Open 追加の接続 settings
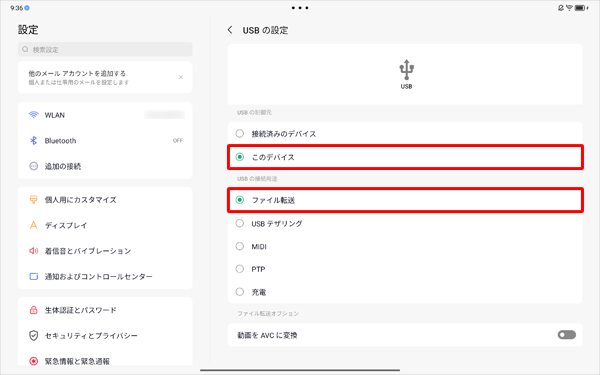The height and width of the screenshot is (375, 600). click(105, 166)
